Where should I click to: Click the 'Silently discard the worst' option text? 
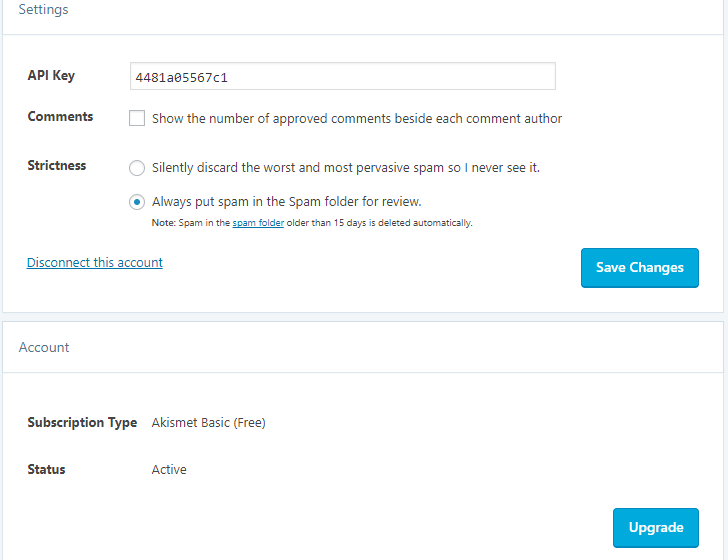[346, 168]
